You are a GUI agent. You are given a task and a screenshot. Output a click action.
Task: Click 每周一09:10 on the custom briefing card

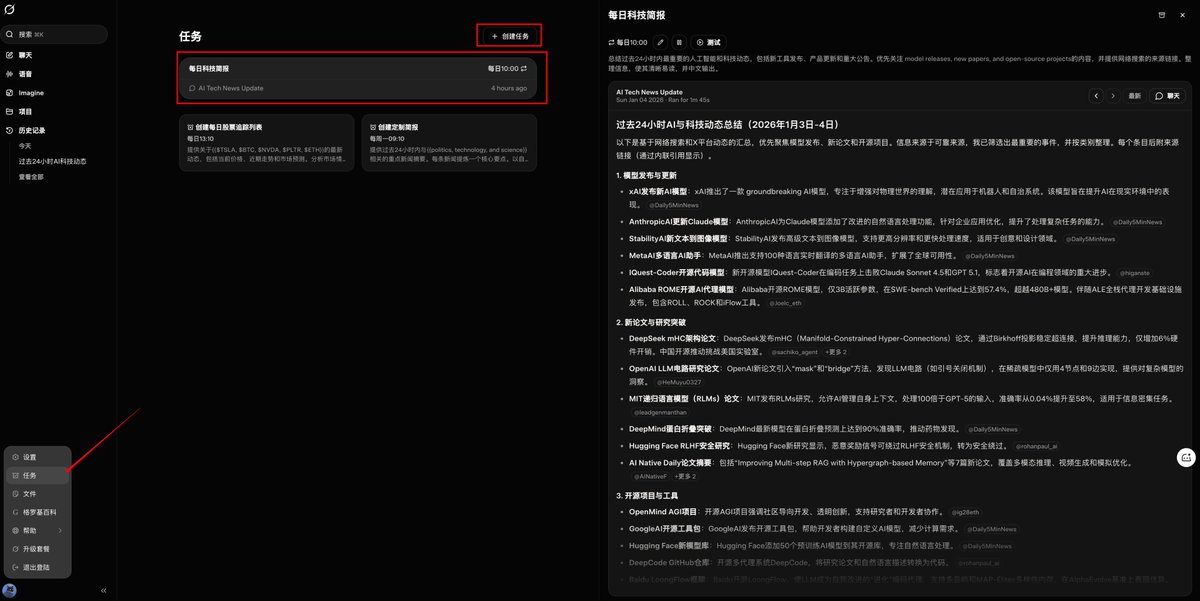388,138
